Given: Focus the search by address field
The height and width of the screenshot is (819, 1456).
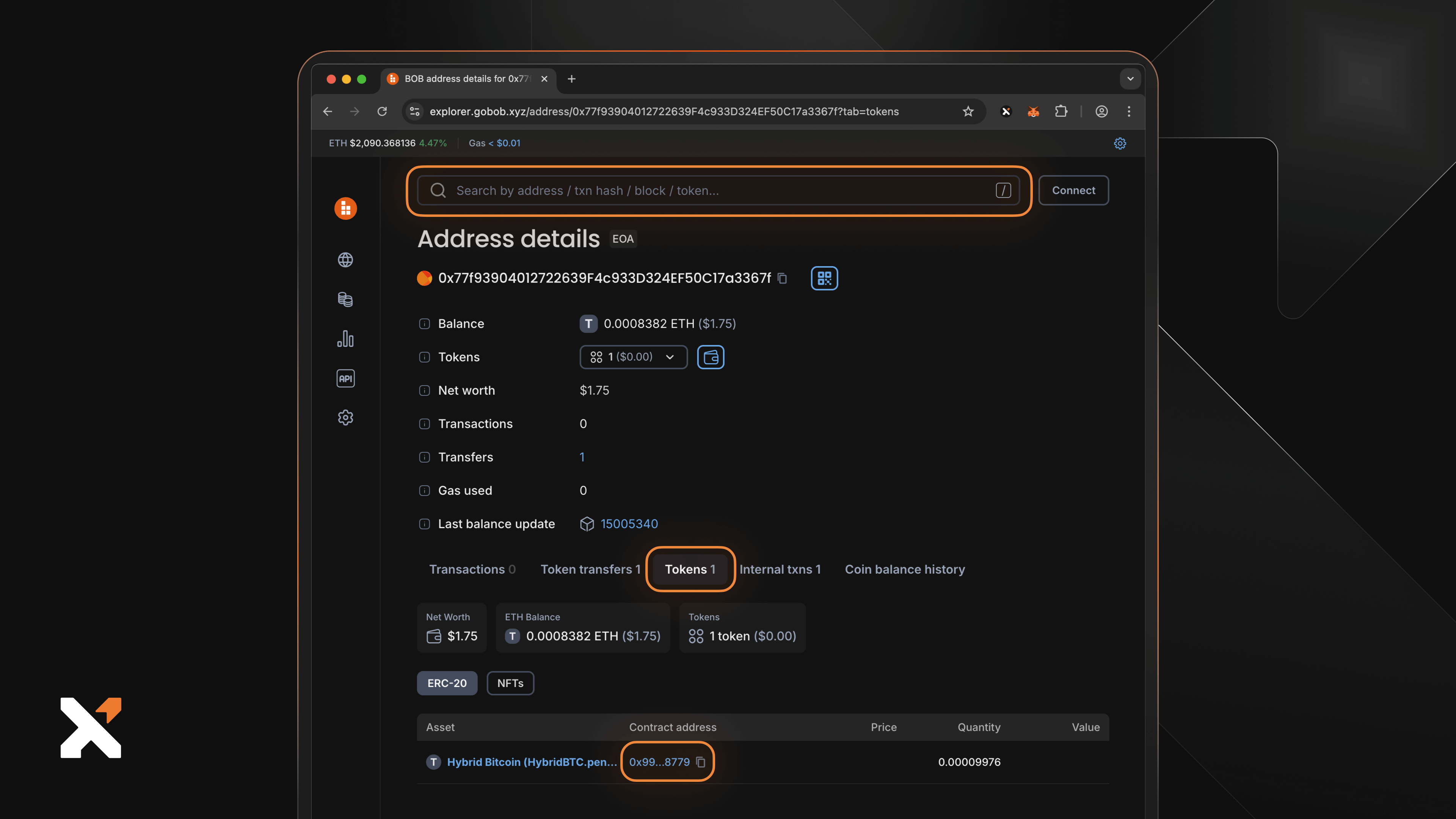Looking at the screenshot, I should point(718,190).
